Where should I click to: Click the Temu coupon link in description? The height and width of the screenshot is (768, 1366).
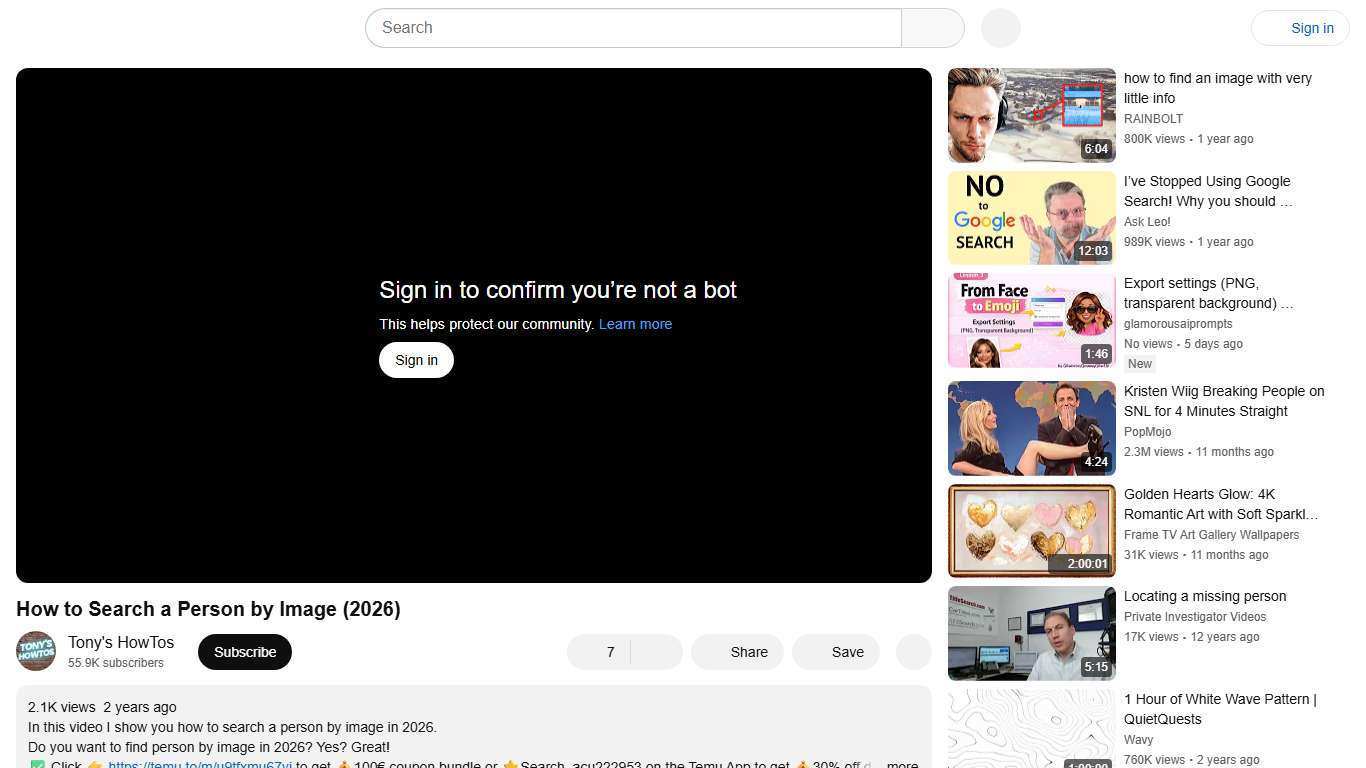tap(199, 764)
